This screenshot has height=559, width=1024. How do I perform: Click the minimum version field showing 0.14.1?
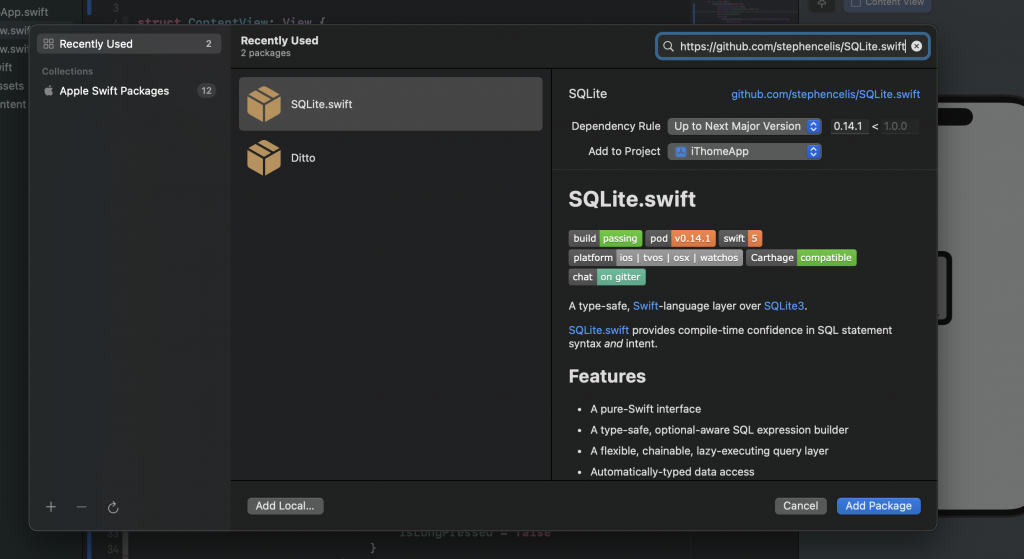click(x=848, y=126)
